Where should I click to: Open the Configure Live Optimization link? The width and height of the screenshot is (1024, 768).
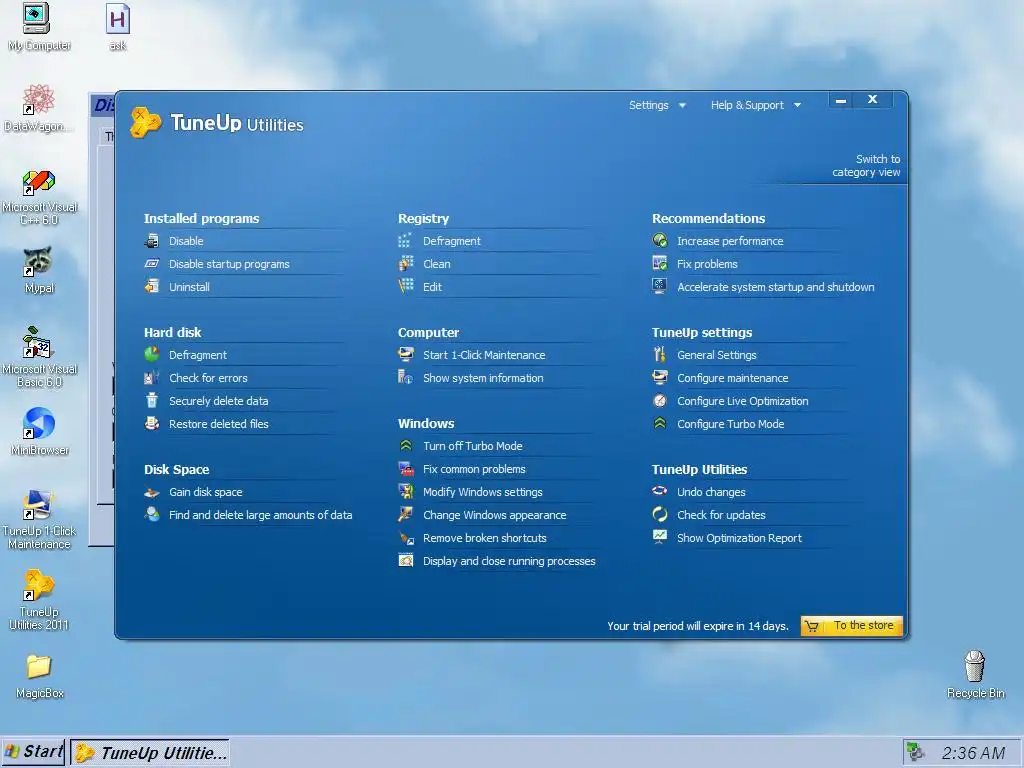coord(743,401)
